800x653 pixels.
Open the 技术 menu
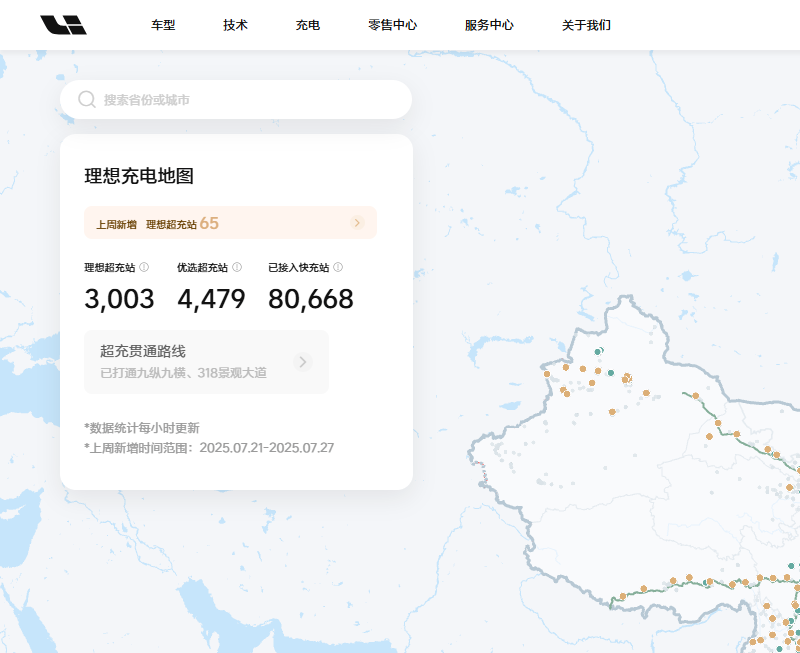pyautogui.click(x=236, y=25)
